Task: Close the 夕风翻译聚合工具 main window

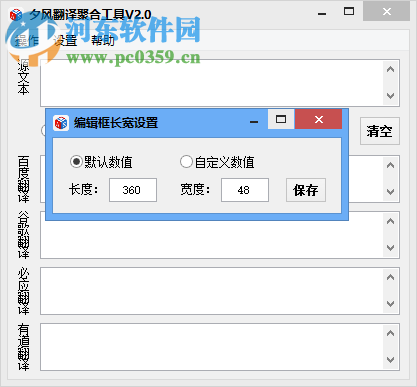Action: click(x=387, y=11)
